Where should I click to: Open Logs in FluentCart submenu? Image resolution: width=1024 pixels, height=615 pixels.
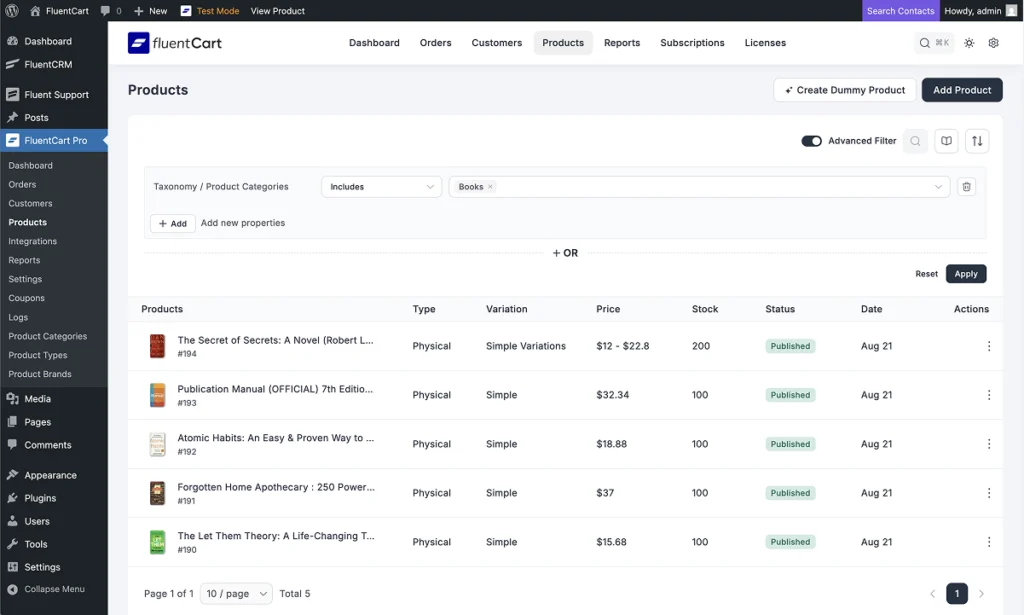[x=18, y=317]
